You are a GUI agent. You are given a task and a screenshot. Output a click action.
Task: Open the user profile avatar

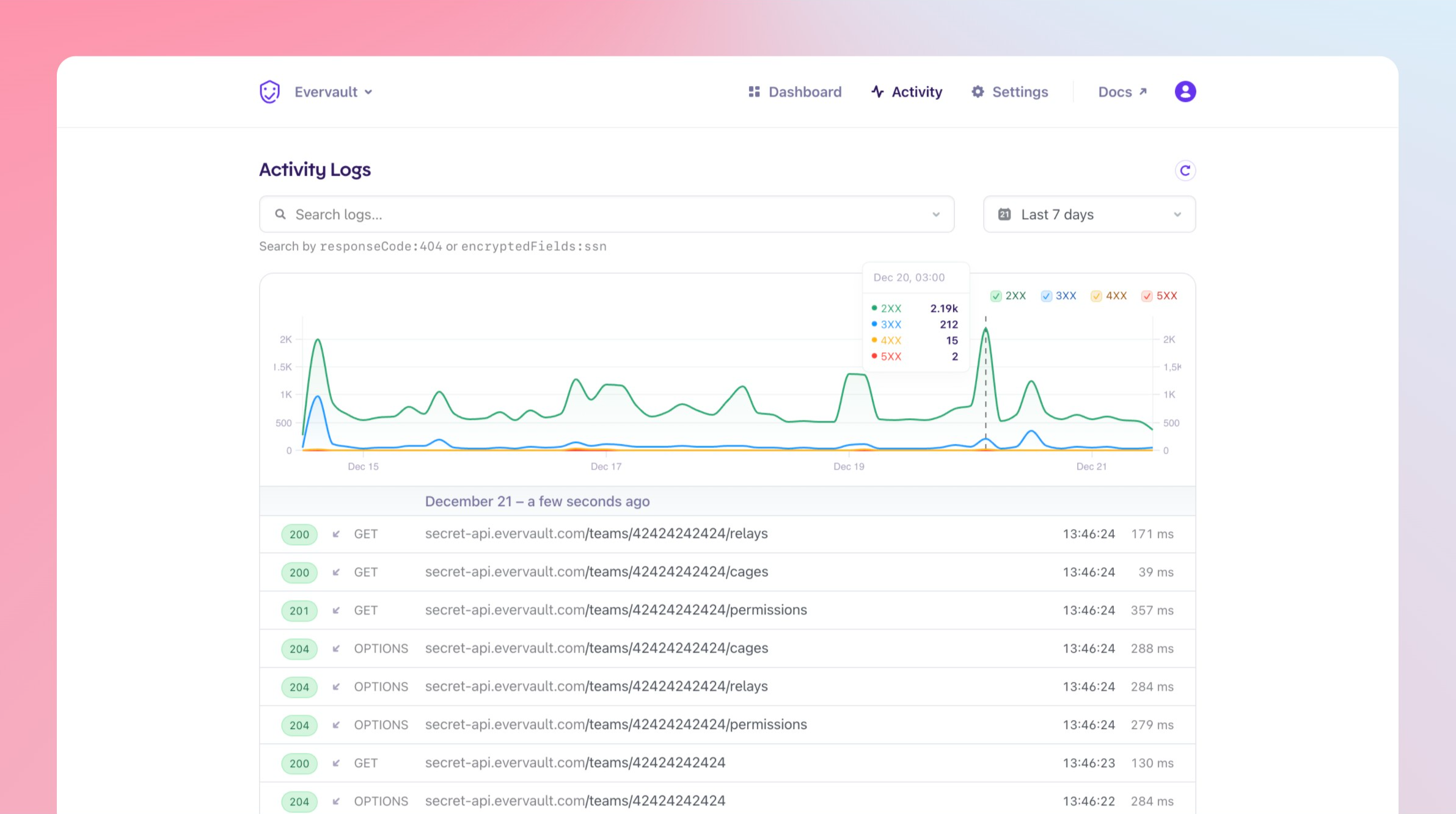click(x=1185, y=92)
